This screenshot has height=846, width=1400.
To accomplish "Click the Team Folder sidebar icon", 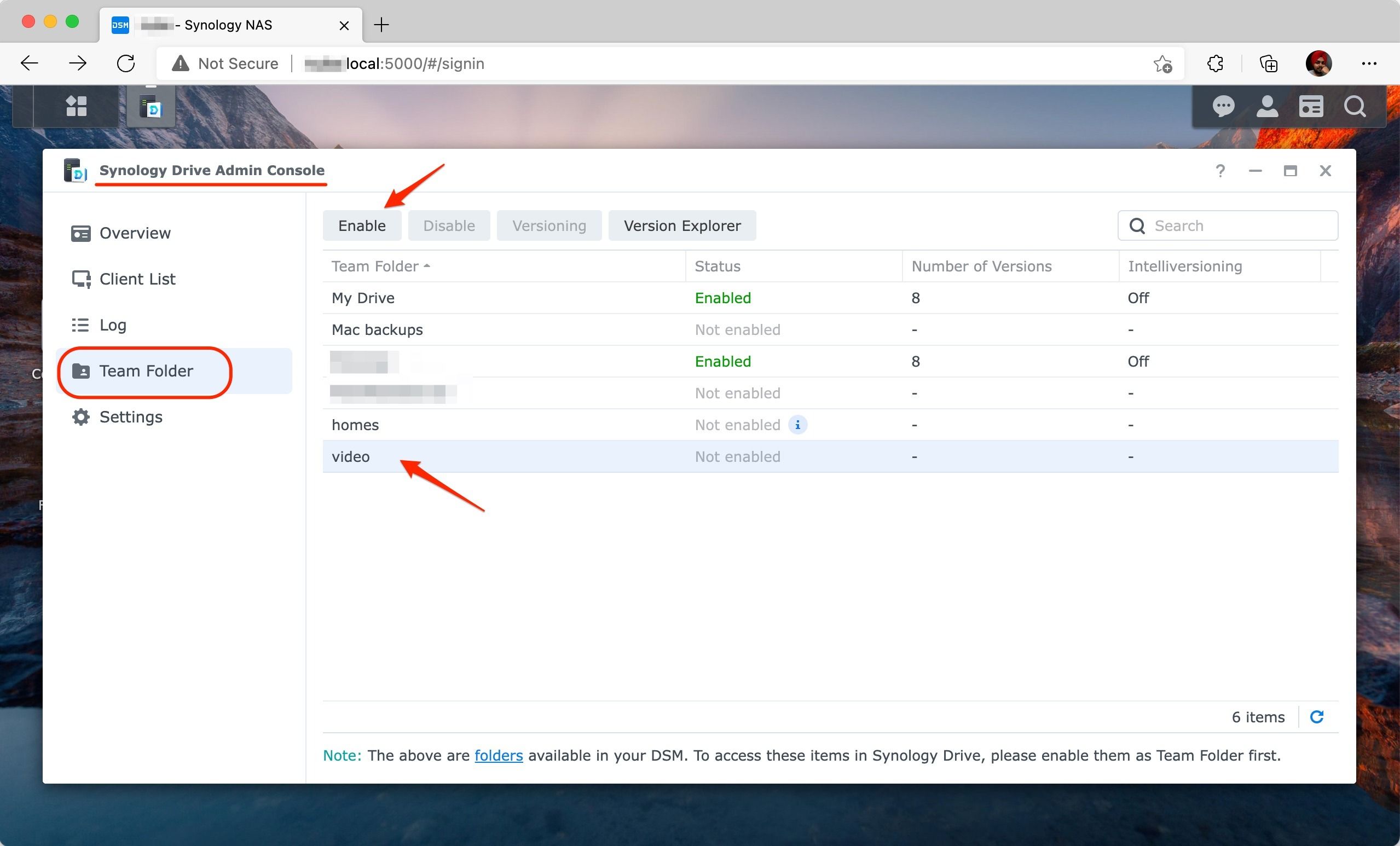I will click(x=80, y=371).
